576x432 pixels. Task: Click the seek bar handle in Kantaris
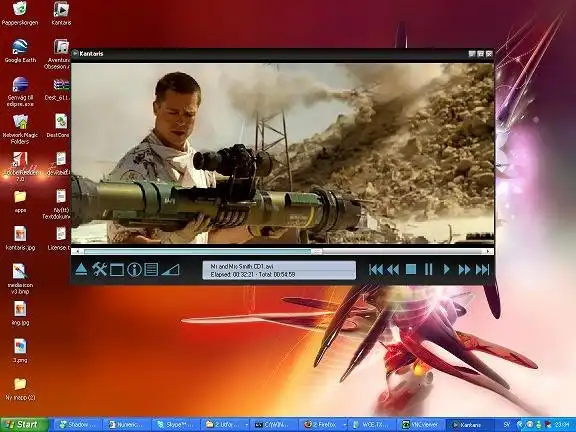point(317,251)
